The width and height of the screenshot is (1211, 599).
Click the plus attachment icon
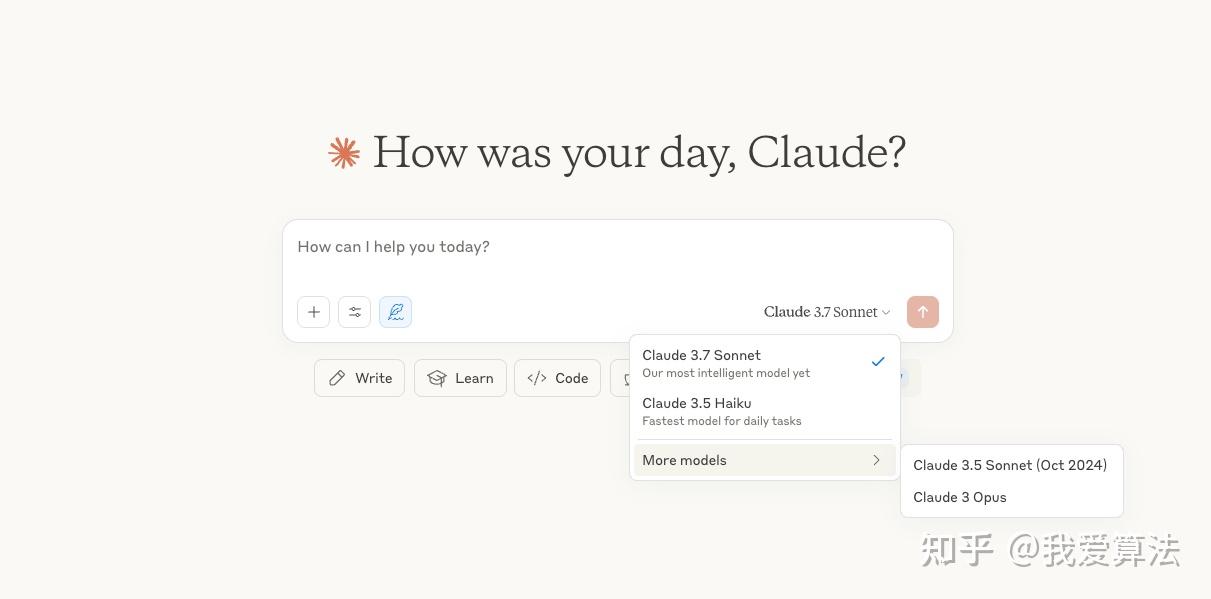313,312
